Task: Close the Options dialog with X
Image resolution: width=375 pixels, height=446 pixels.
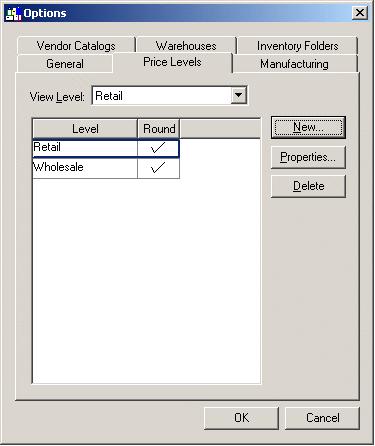Action: (x=360, y=13)
